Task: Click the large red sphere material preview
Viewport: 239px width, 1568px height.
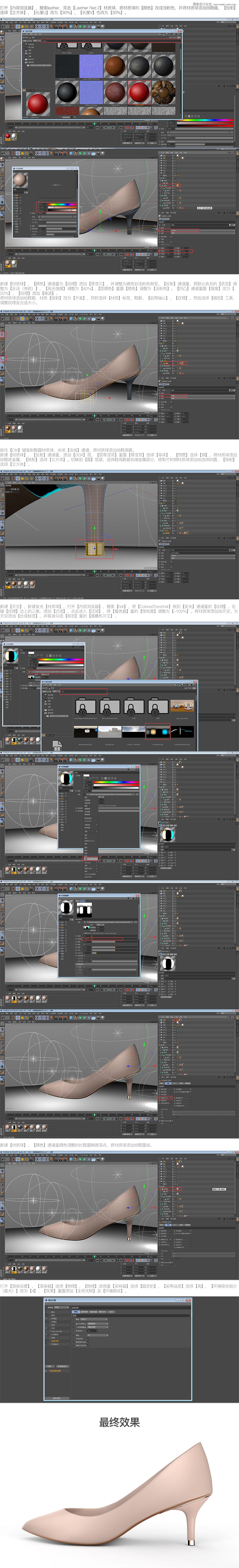Action: click(x=38, y=104)
